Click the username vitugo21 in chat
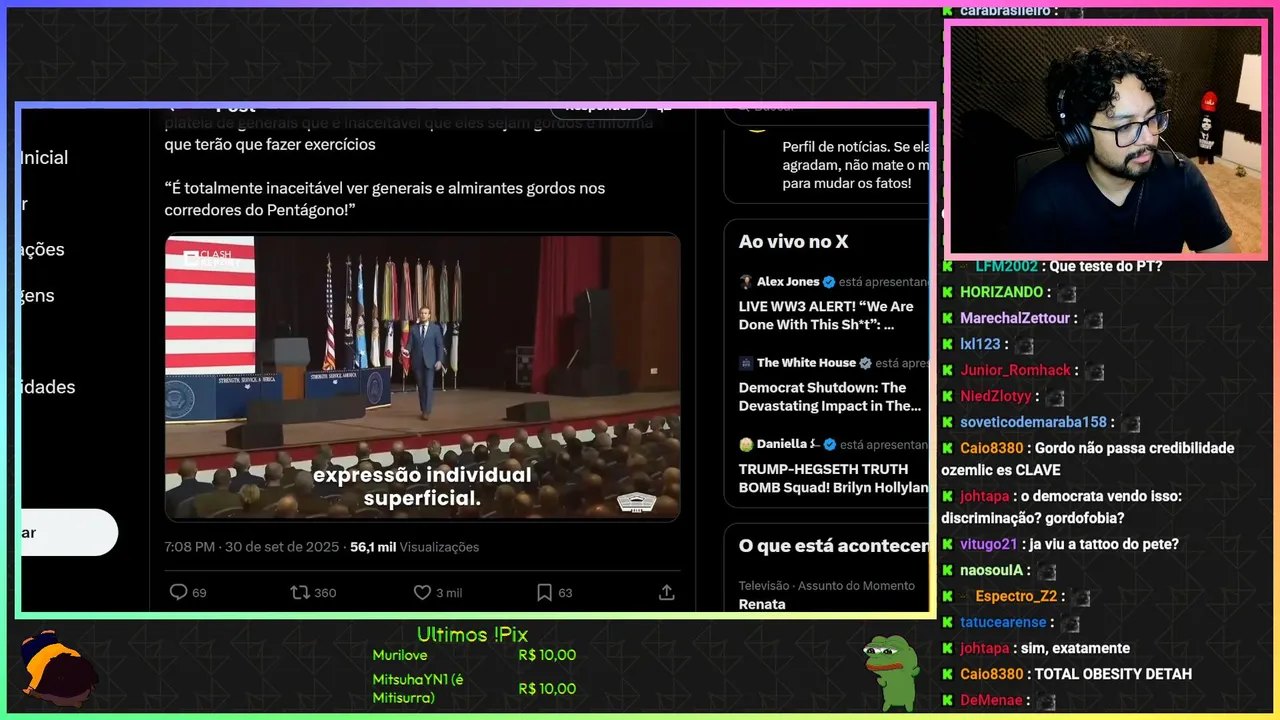The image size is (1280, 720). pyautogui.click(x=989, y=544)
